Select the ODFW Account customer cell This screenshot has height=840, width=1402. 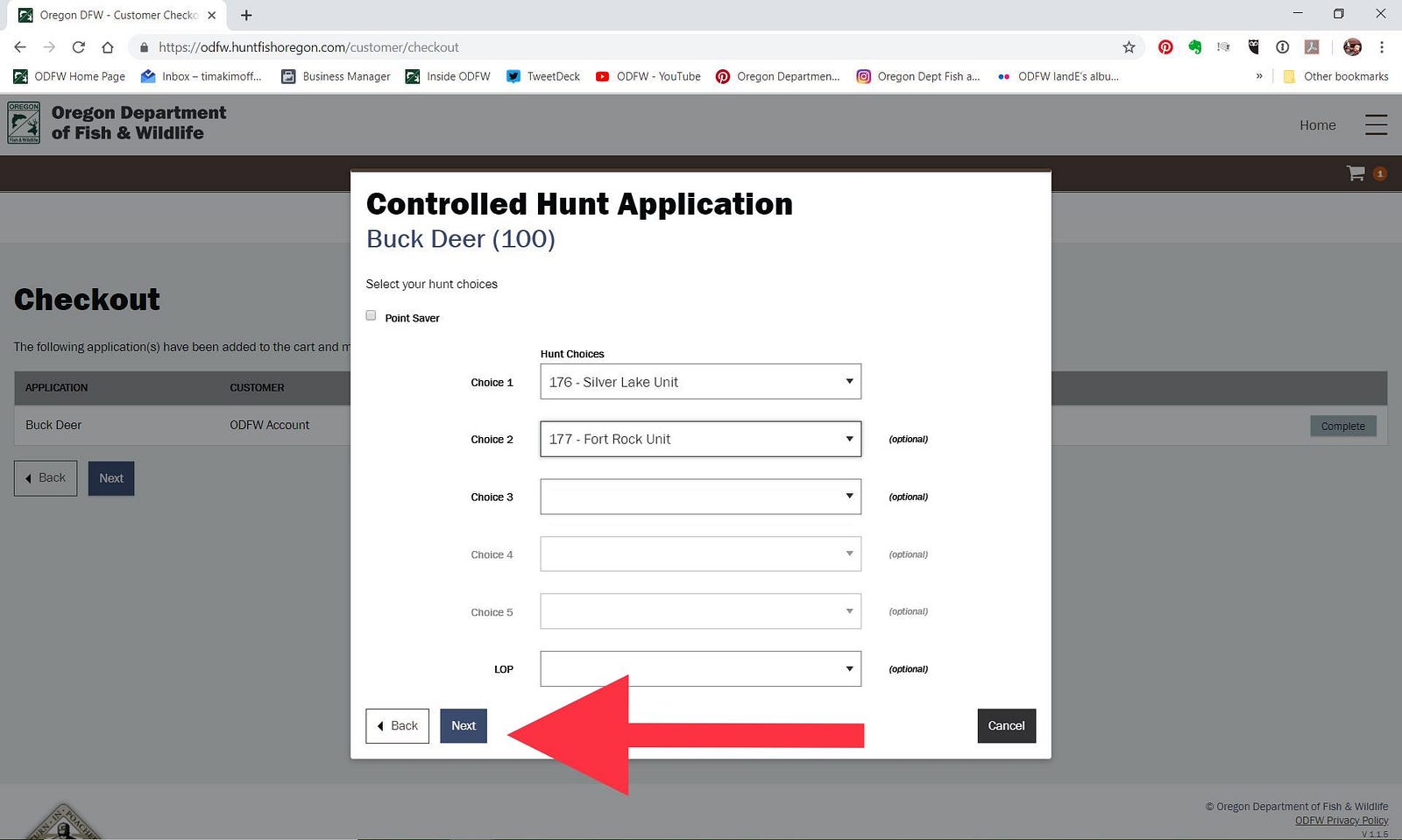click(269, 425)
